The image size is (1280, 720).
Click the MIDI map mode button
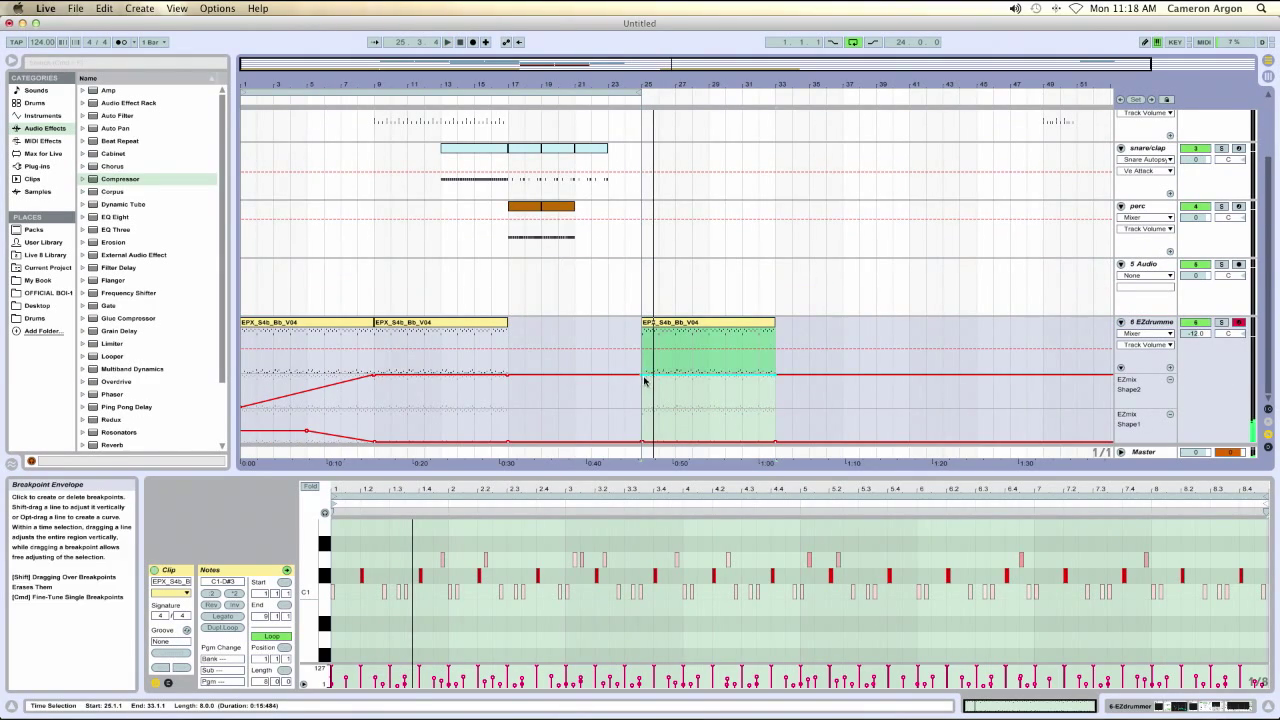(x=1204, y=42)
